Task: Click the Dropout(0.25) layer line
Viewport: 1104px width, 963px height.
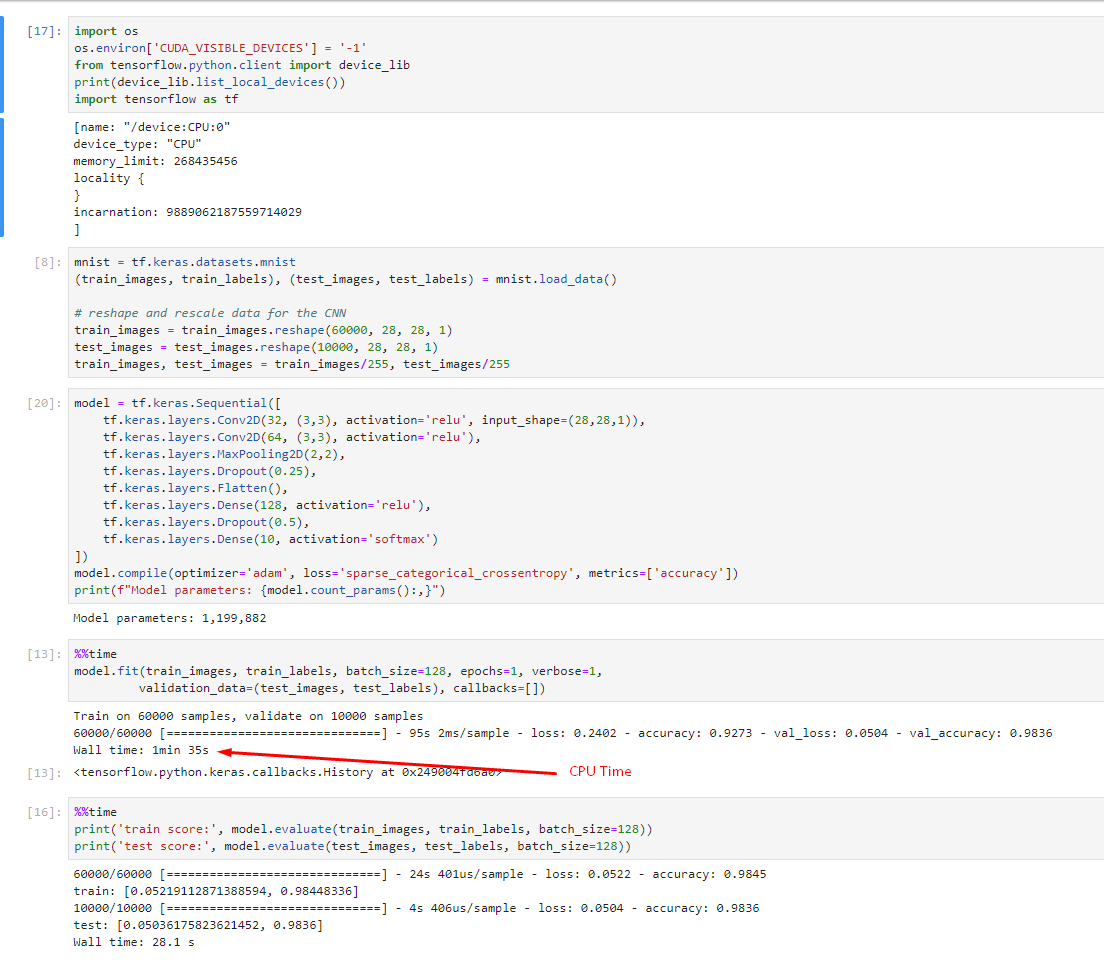Action: pos(210,471)
